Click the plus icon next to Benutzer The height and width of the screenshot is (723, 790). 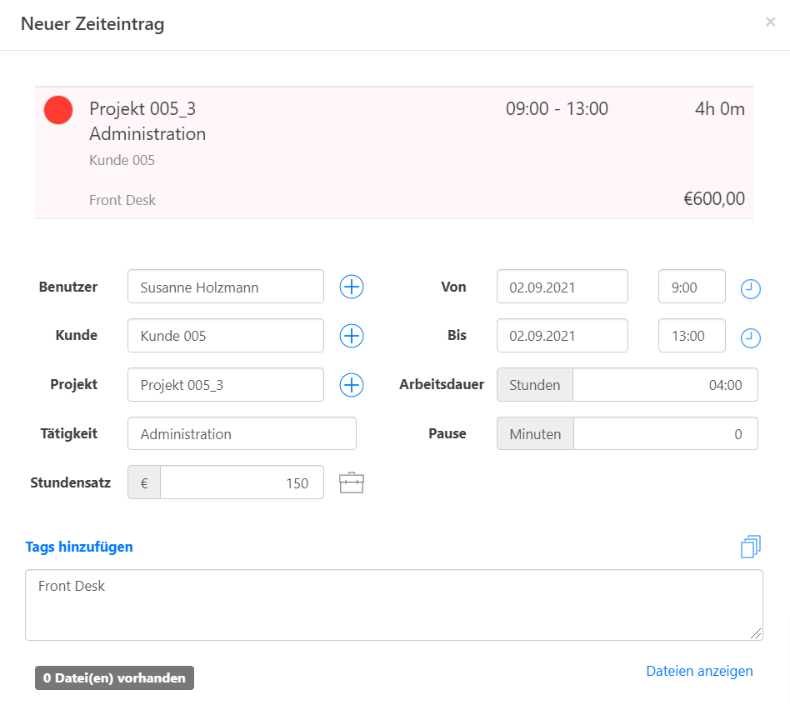(352, 287)
